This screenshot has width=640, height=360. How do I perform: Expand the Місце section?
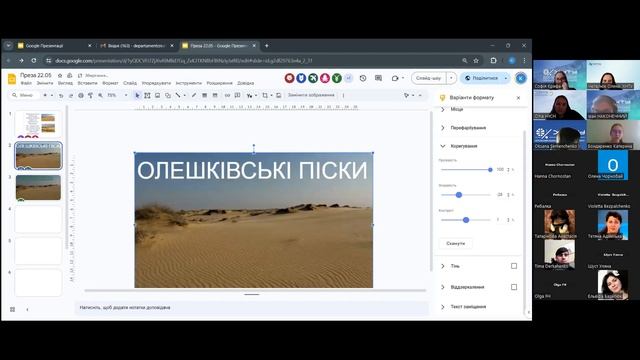[x=443, y=109]
